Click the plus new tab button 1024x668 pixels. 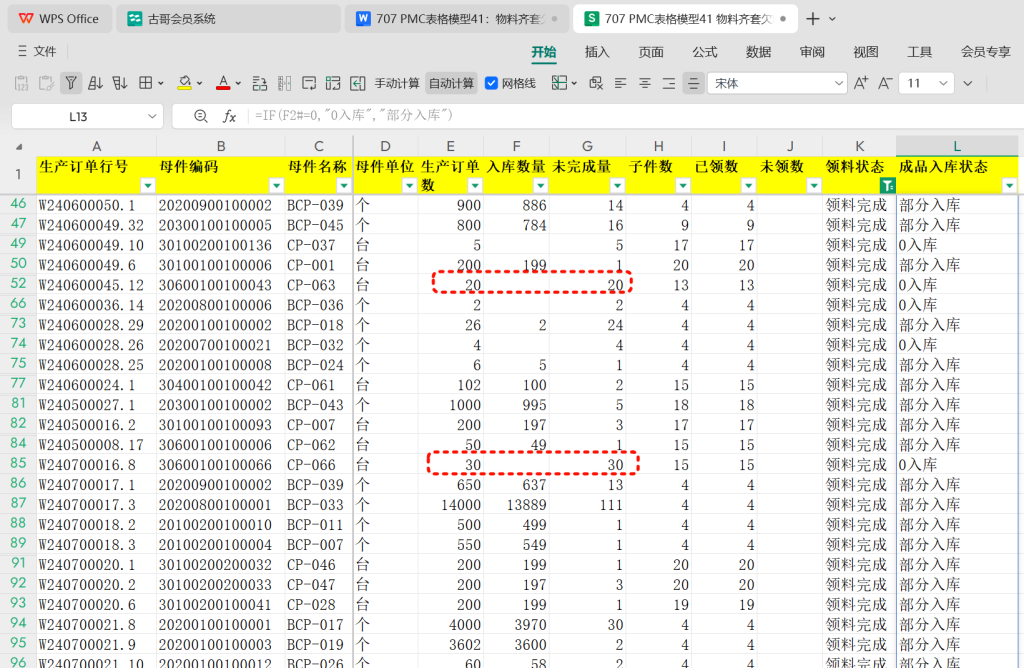click(x=812, y=19)
